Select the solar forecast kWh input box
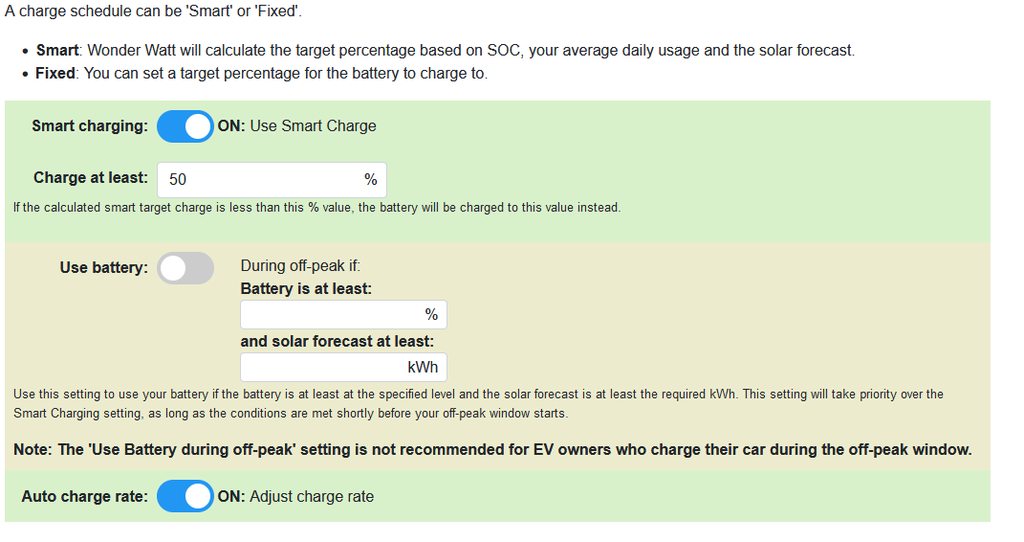The image size is (1024, 542). 320,367
